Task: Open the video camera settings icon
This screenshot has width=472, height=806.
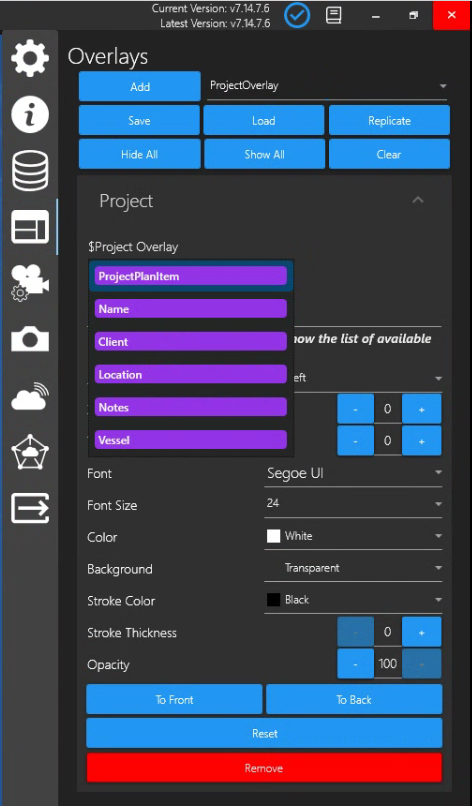Action: (30, 283)
